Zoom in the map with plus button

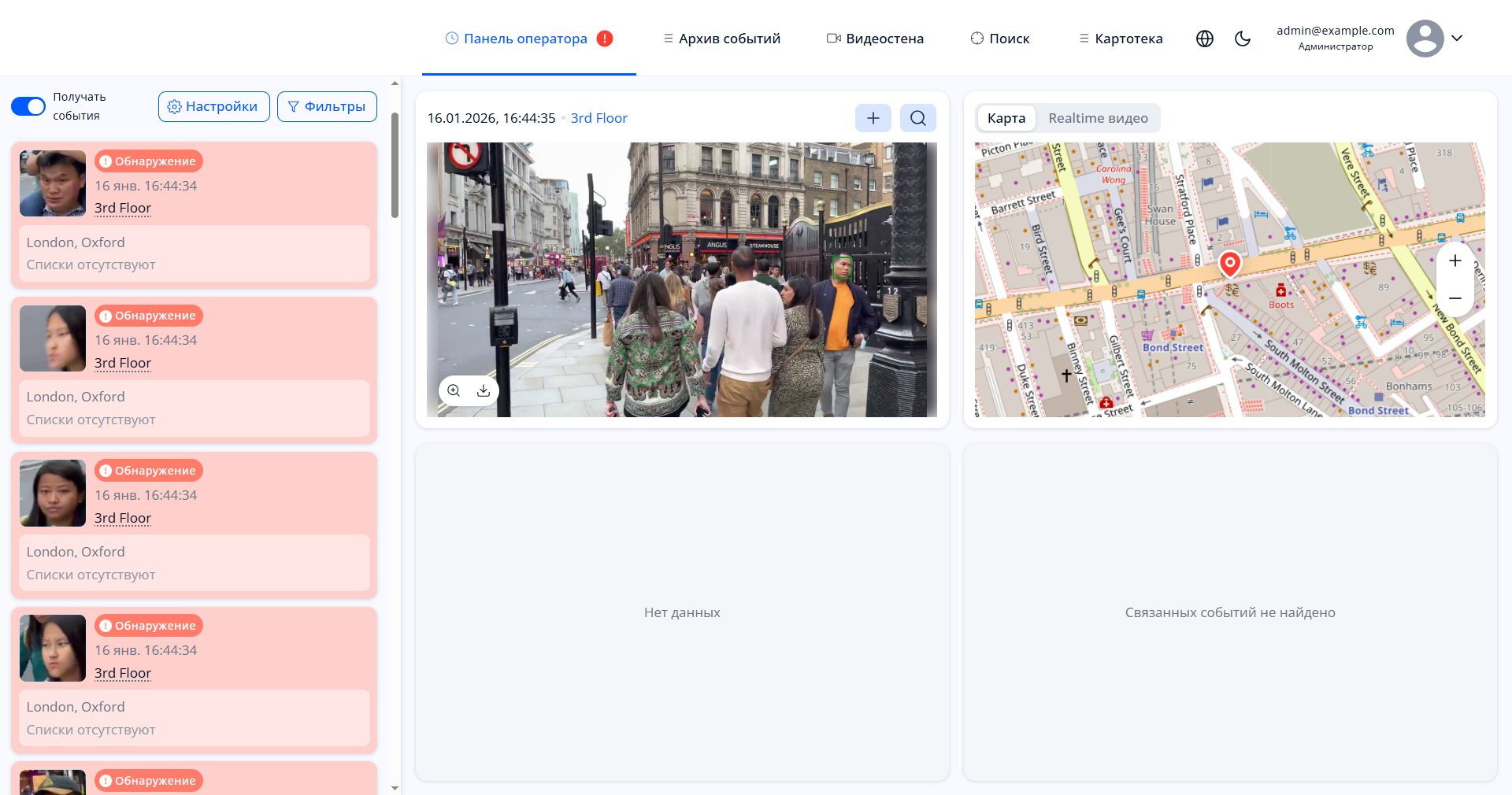click(x=1455, y=261)
